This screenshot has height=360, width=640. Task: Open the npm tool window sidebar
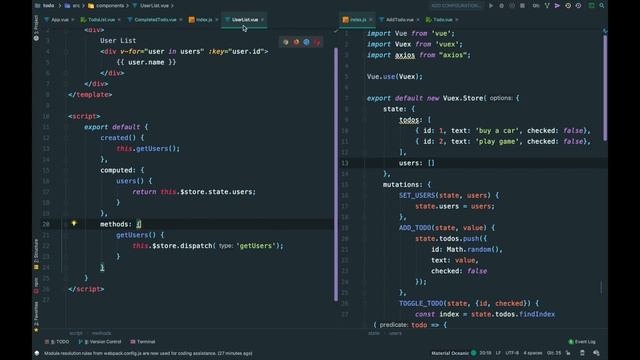[36, 285]
